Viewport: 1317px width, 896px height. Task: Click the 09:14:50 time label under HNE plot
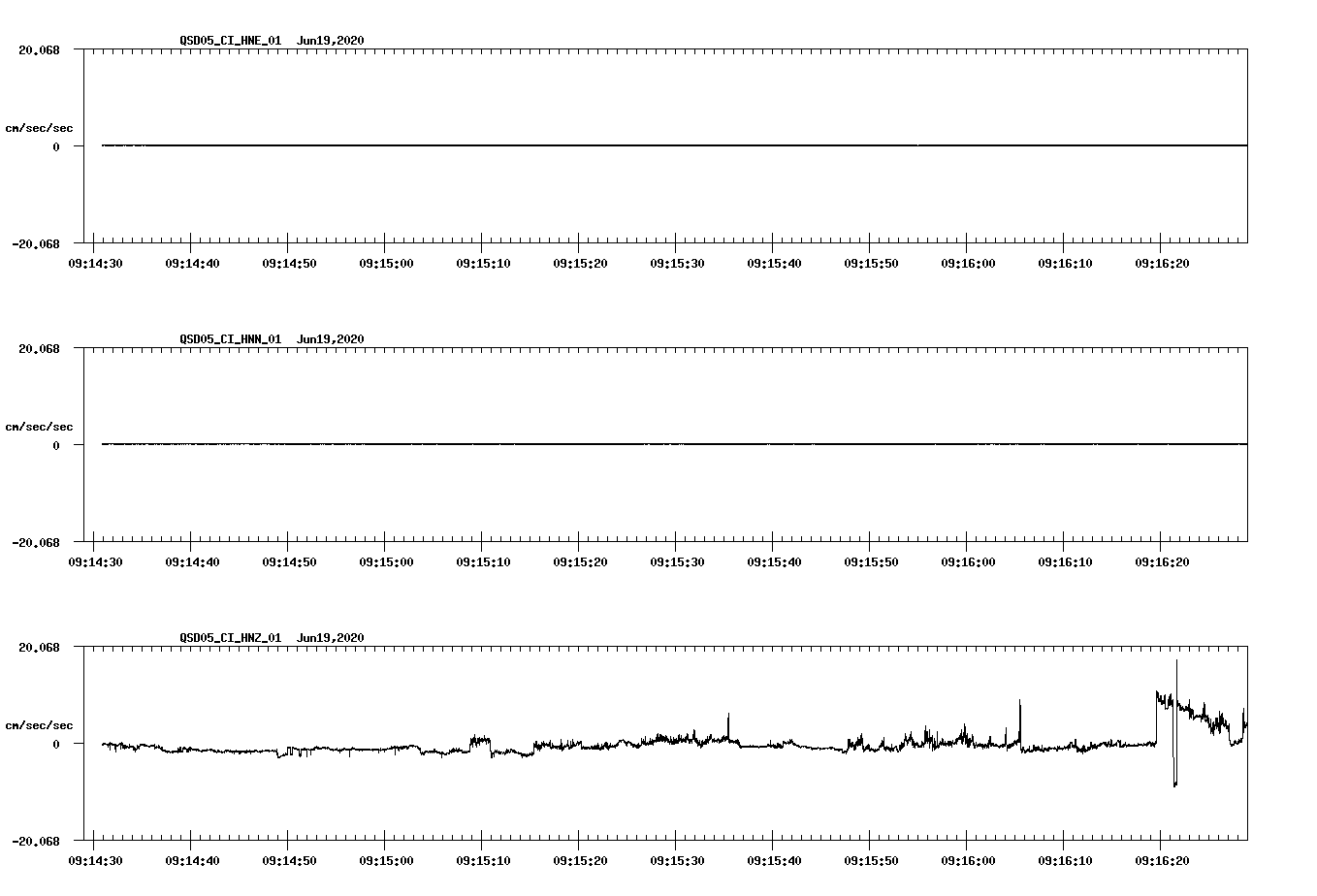pyautogui.click(x=289, y=264)
